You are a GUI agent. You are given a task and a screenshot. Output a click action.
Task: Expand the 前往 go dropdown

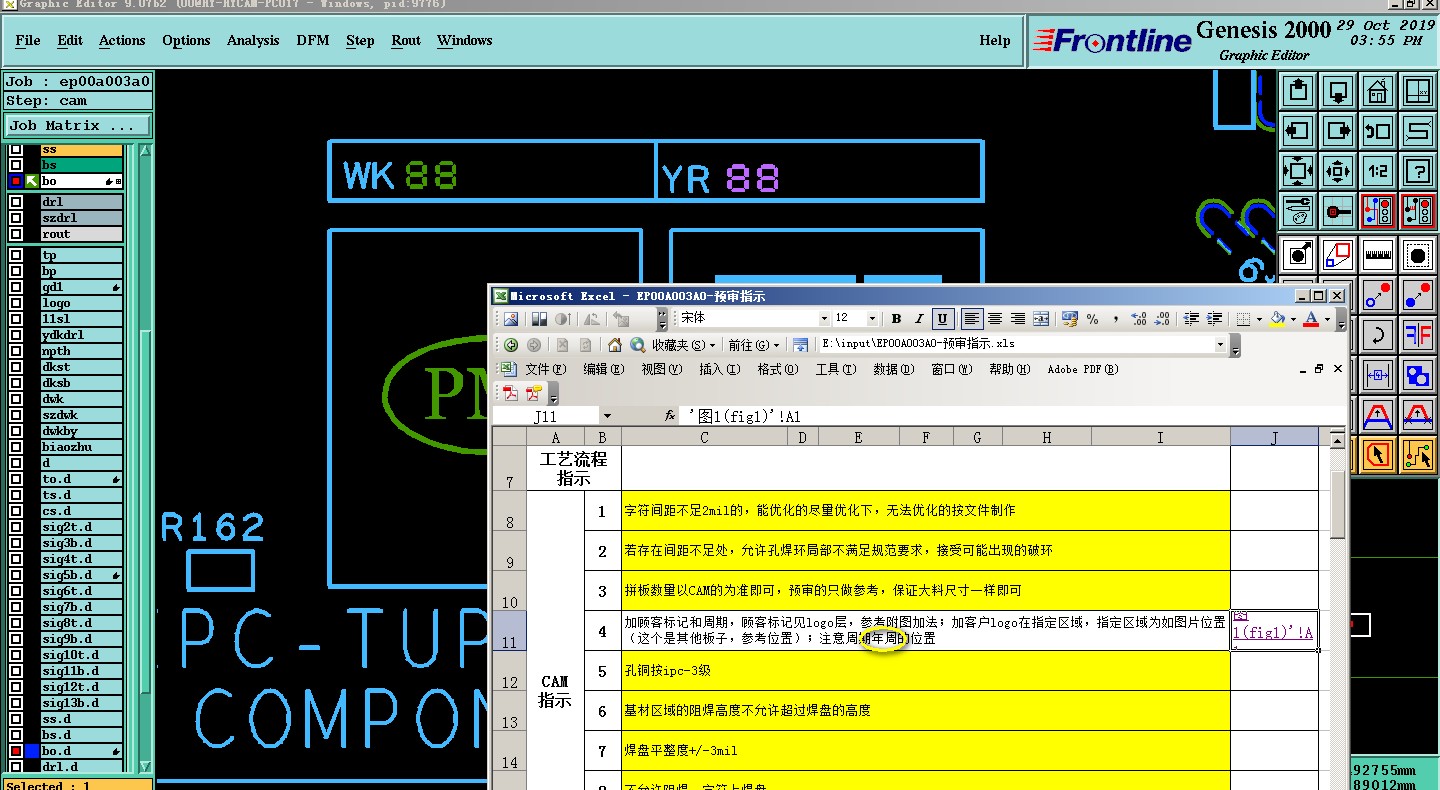click(754, 345)
